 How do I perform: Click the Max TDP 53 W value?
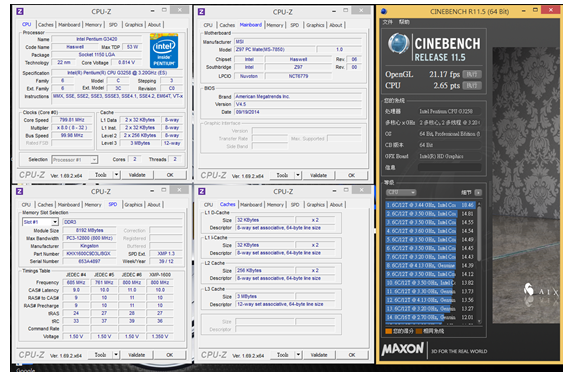(x=132, y=47)
